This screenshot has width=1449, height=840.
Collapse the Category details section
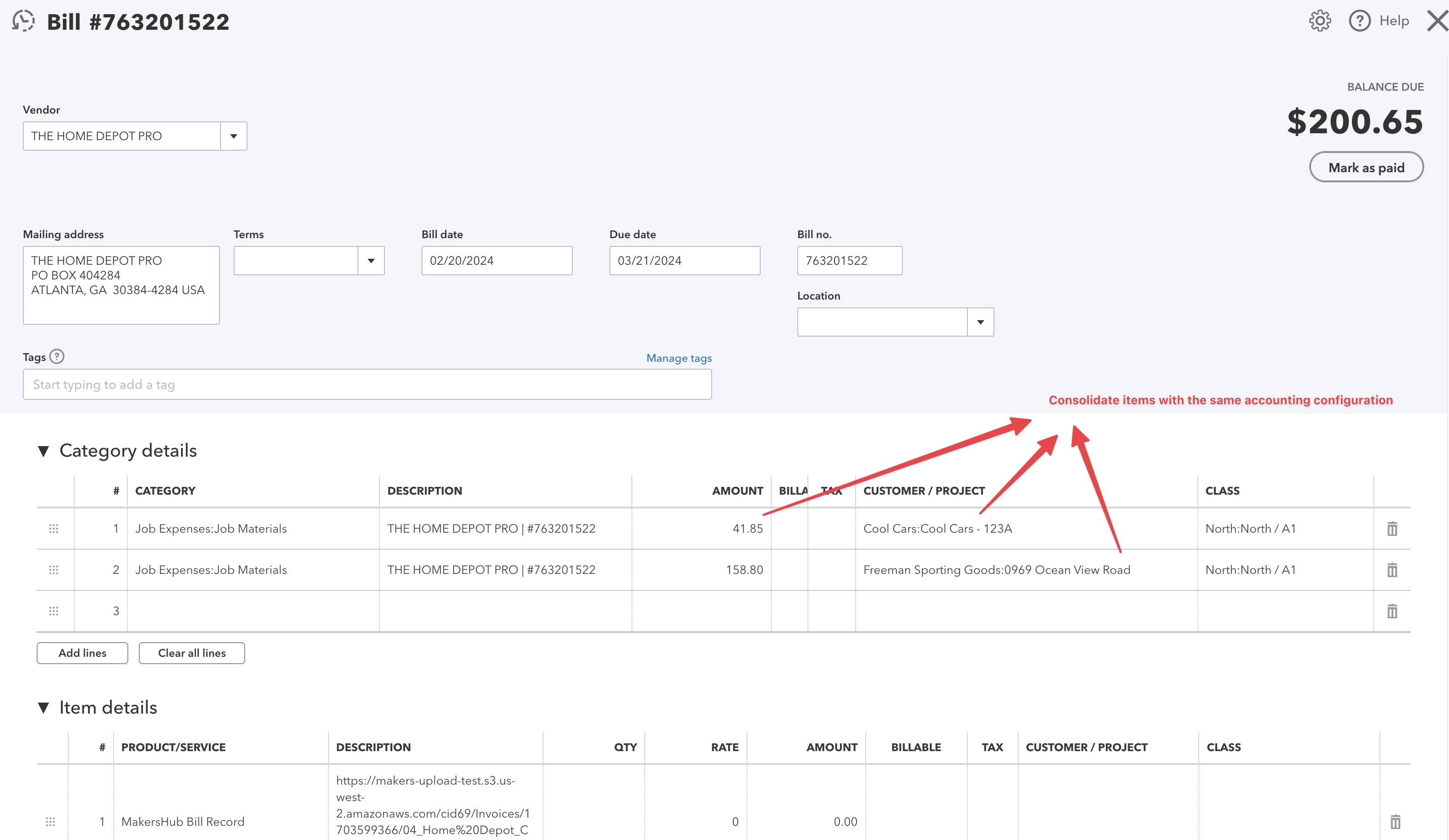[43, 451]
